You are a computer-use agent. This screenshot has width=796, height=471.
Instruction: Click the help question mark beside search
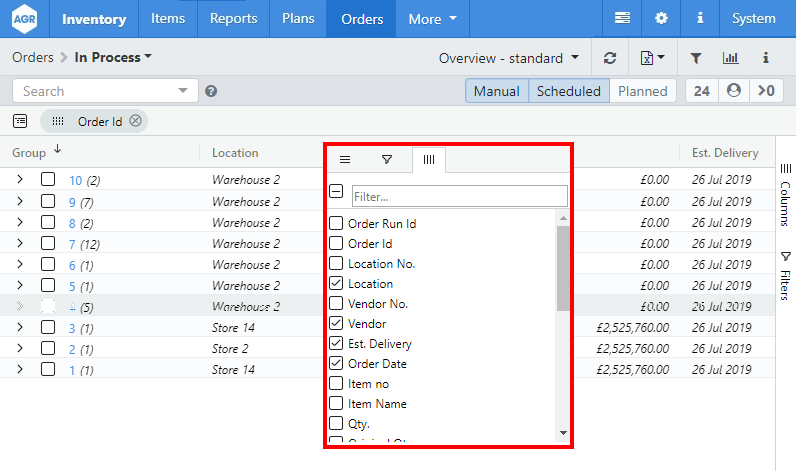[x=211, y=91]
